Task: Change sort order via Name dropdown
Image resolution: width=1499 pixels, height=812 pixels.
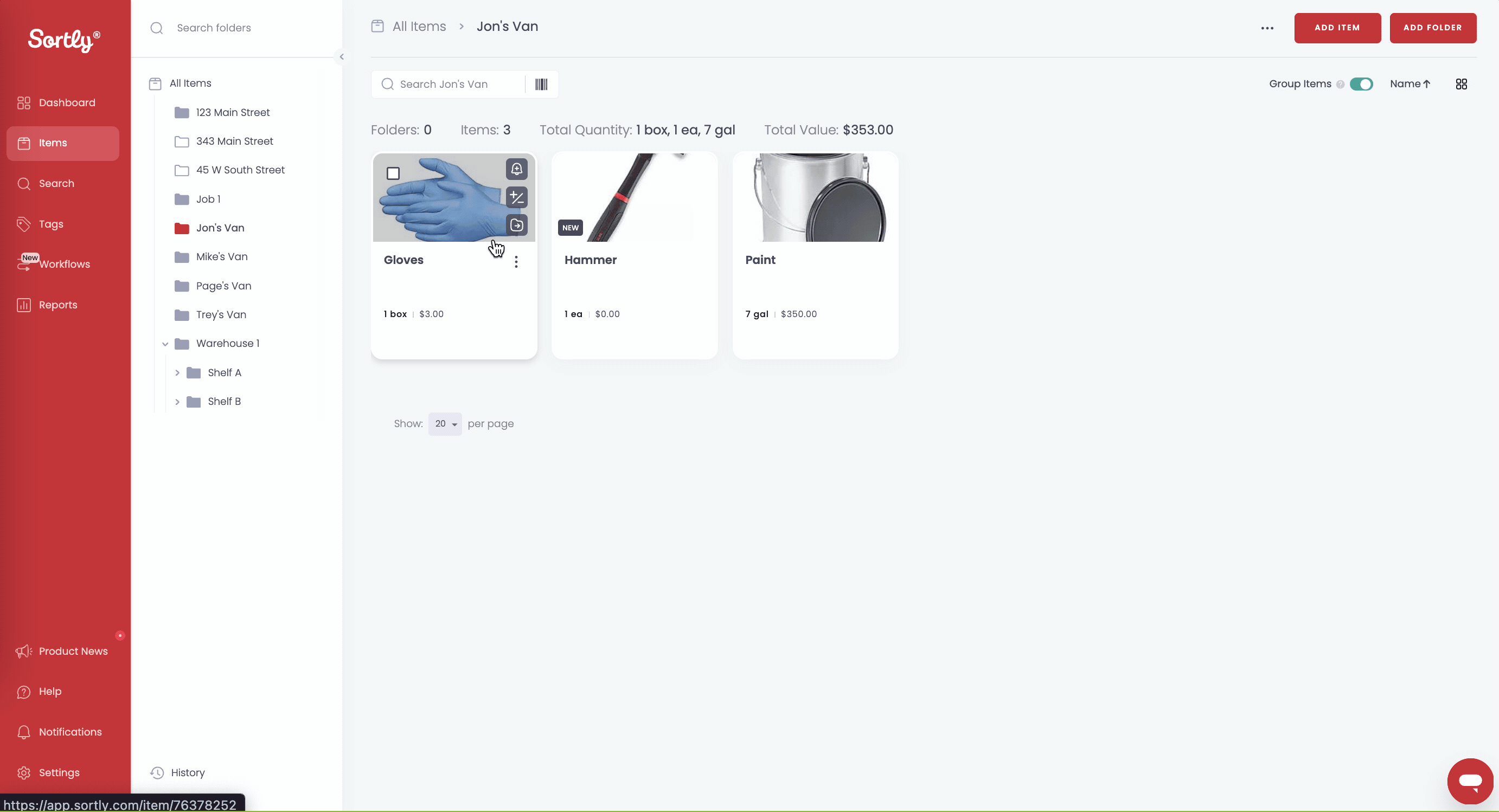Action: pos(1410,84)
